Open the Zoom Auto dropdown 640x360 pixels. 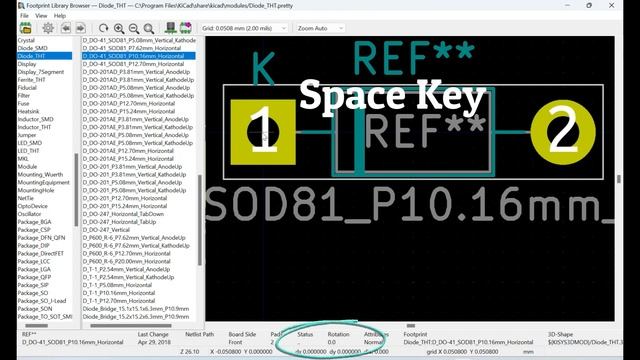tap(320, 28)
